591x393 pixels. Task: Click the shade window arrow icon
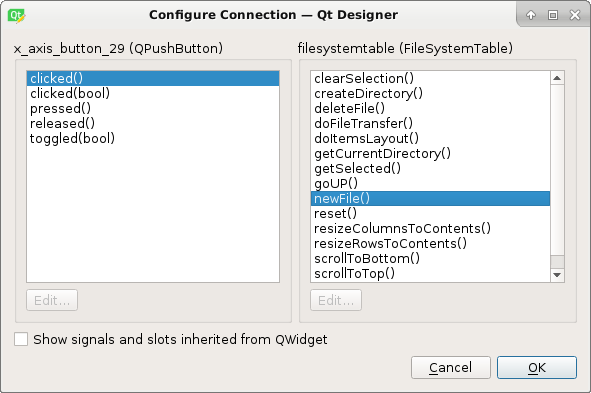point(531,15)
